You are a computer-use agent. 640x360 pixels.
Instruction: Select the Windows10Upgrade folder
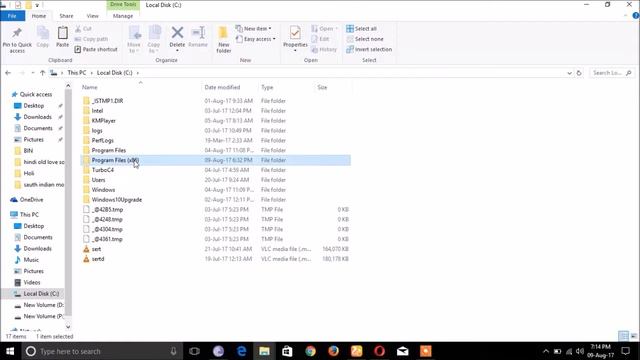click(x=216, y=200)
